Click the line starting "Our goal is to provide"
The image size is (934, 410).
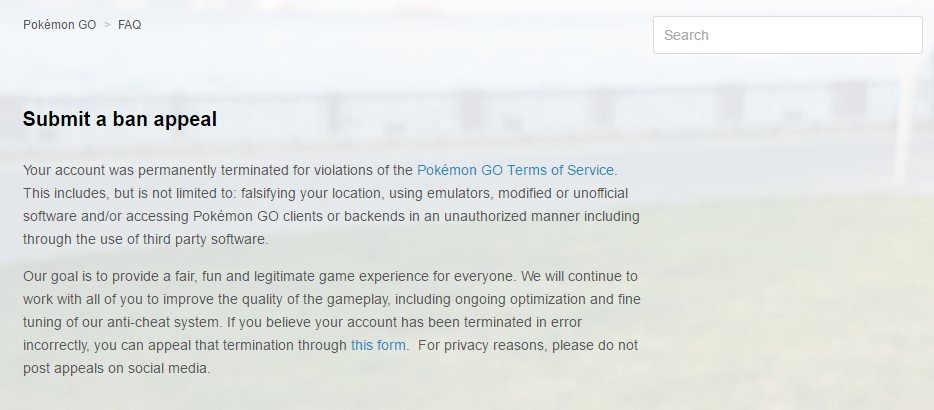point(330,277)
